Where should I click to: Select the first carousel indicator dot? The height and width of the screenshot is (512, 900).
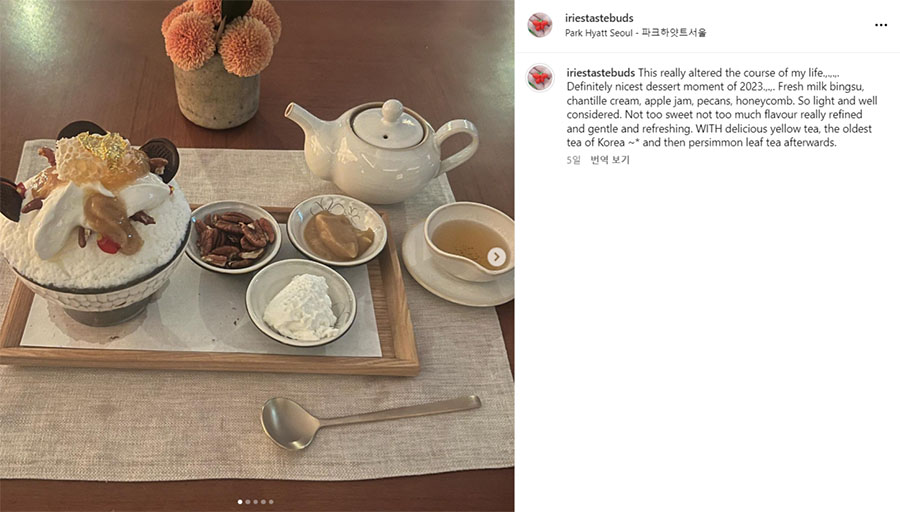[240, 502]
